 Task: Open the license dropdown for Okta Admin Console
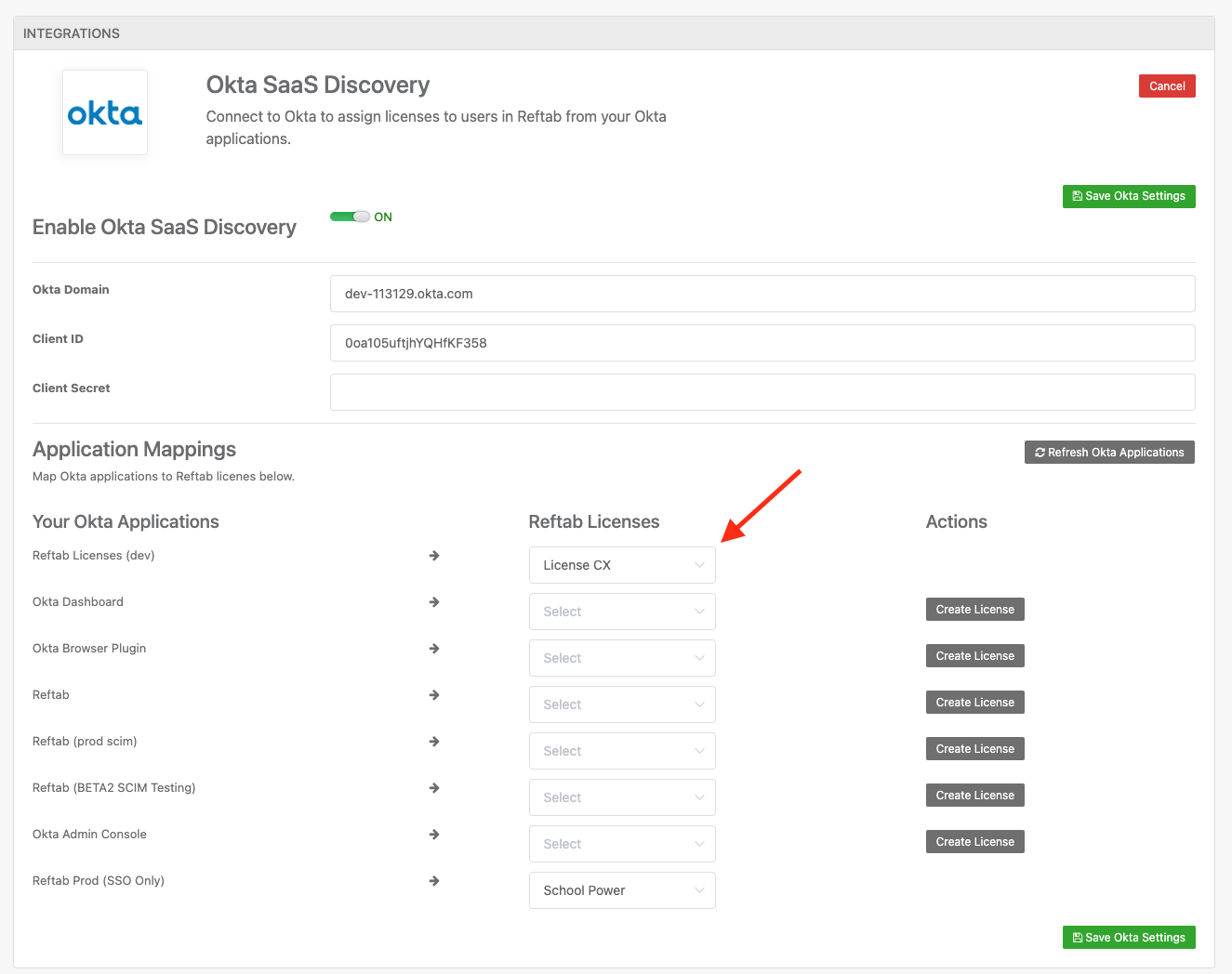[x=622, y=844]
